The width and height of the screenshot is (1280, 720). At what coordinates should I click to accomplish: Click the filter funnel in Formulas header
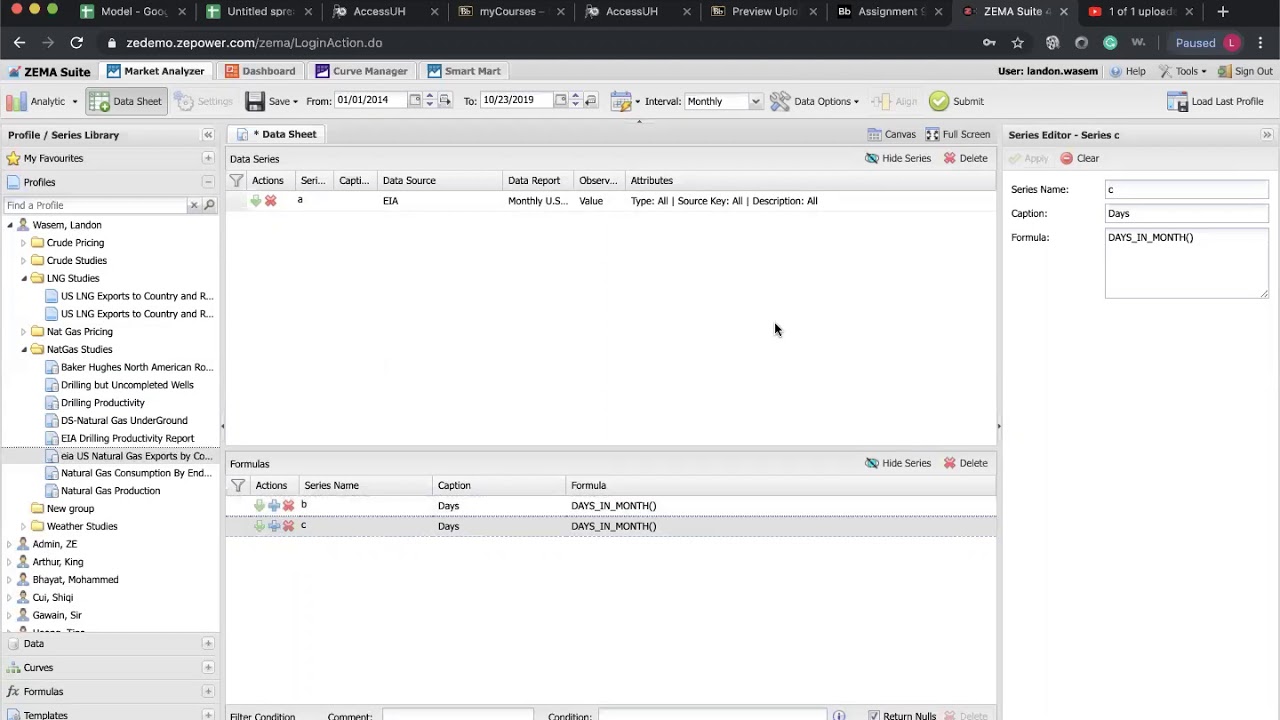point(237,486)
